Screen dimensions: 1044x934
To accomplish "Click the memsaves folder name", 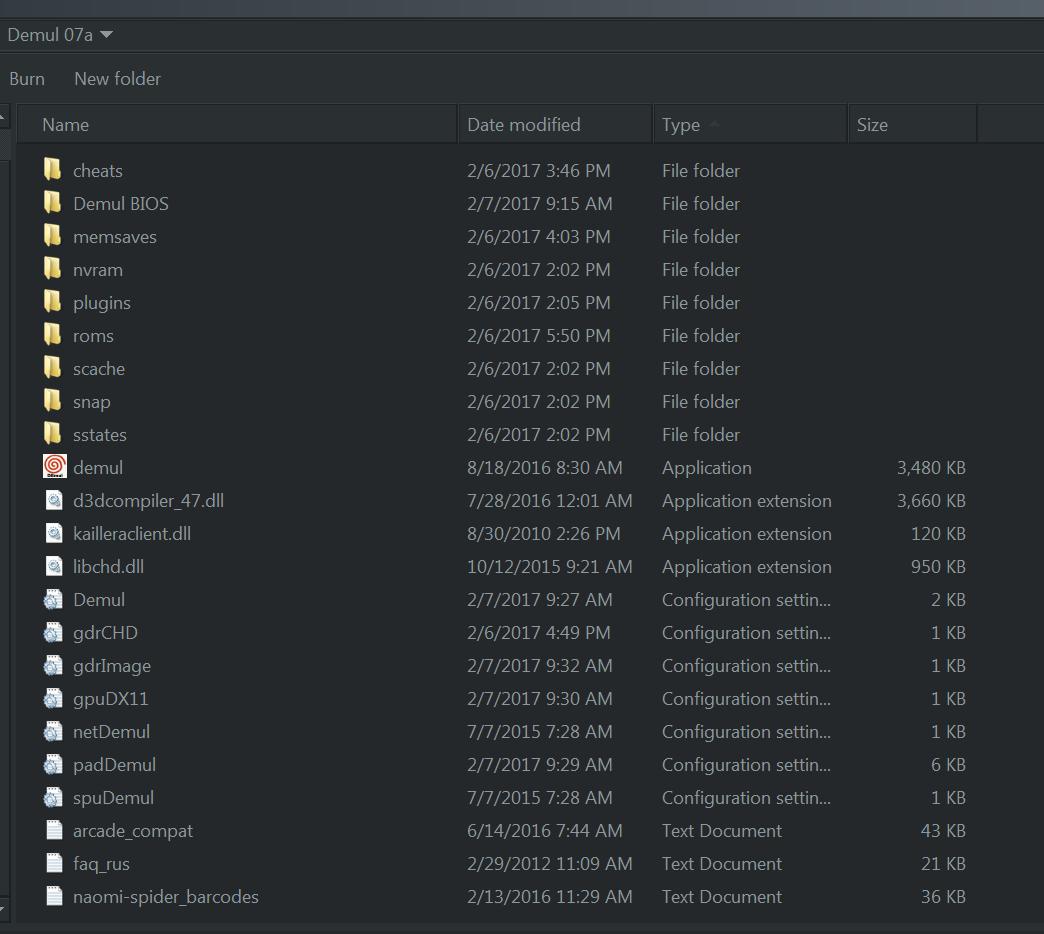I will click(115, 236).
